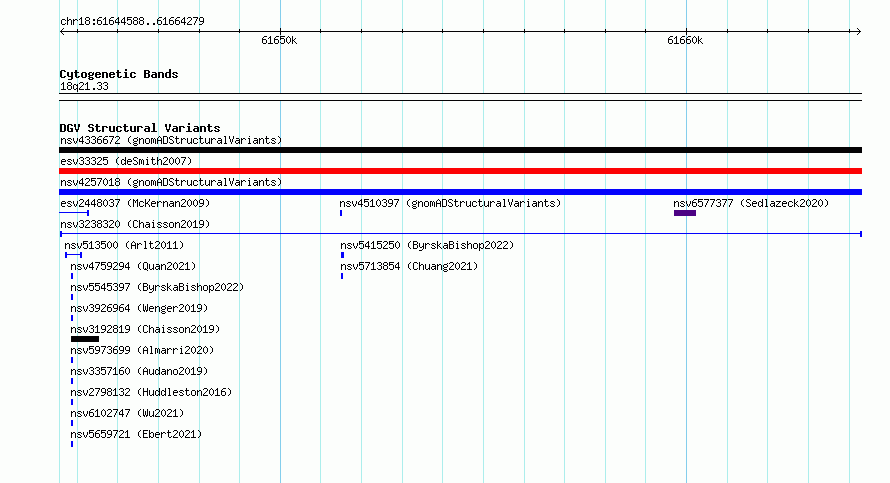Image resolution: width=890 pixels, height=483 pixels.
Task: Open nsv4257018 gnomADStructuralVariants label
Action: (x=171, y=182)
